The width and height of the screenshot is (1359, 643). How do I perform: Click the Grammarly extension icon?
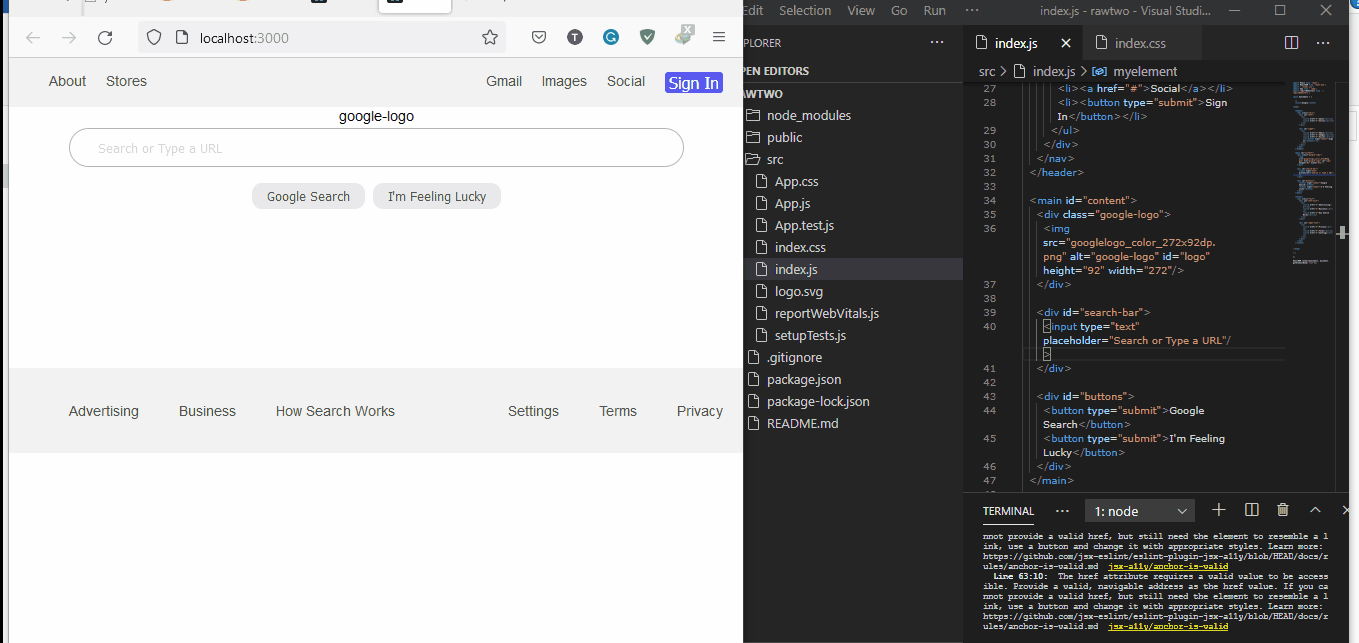click(x=610, y=38)
